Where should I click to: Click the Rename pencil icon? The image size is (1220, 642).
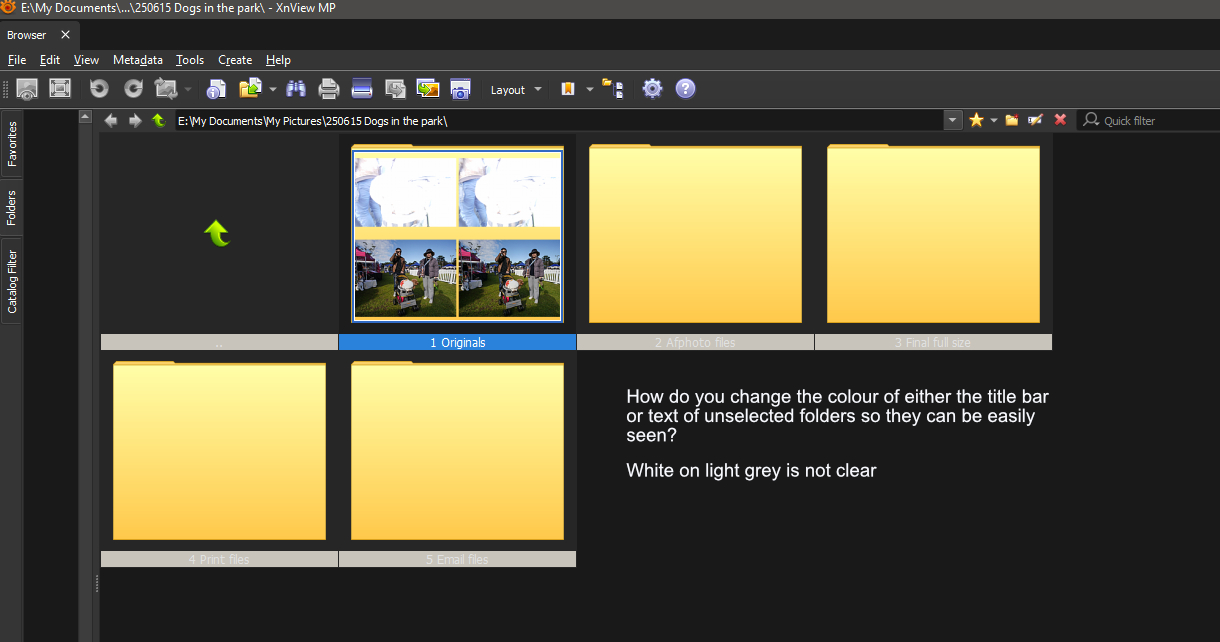pos(1036,120)
